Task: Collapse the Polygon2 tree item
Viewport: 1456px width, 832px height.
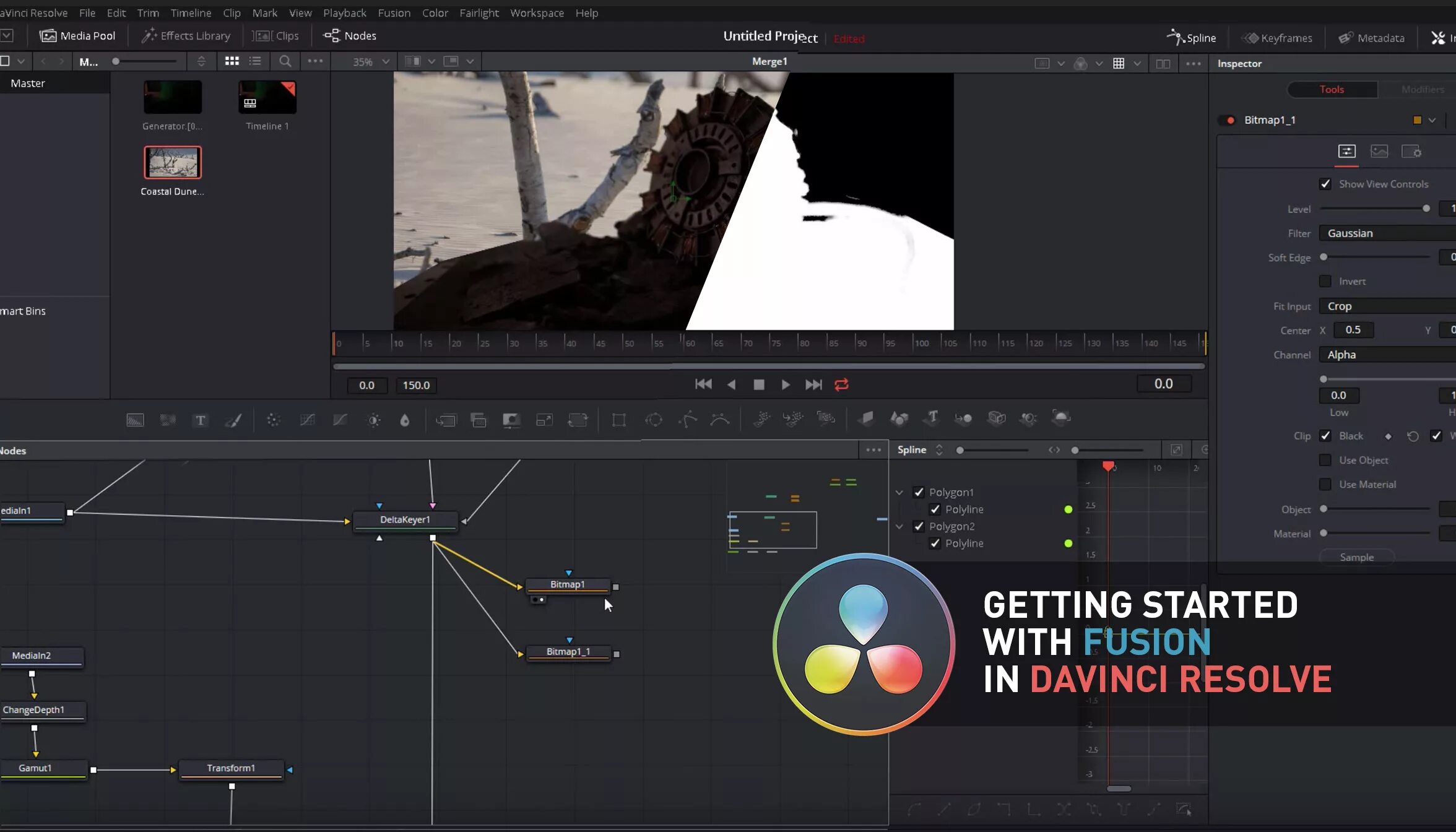Action: coord(899,526)
